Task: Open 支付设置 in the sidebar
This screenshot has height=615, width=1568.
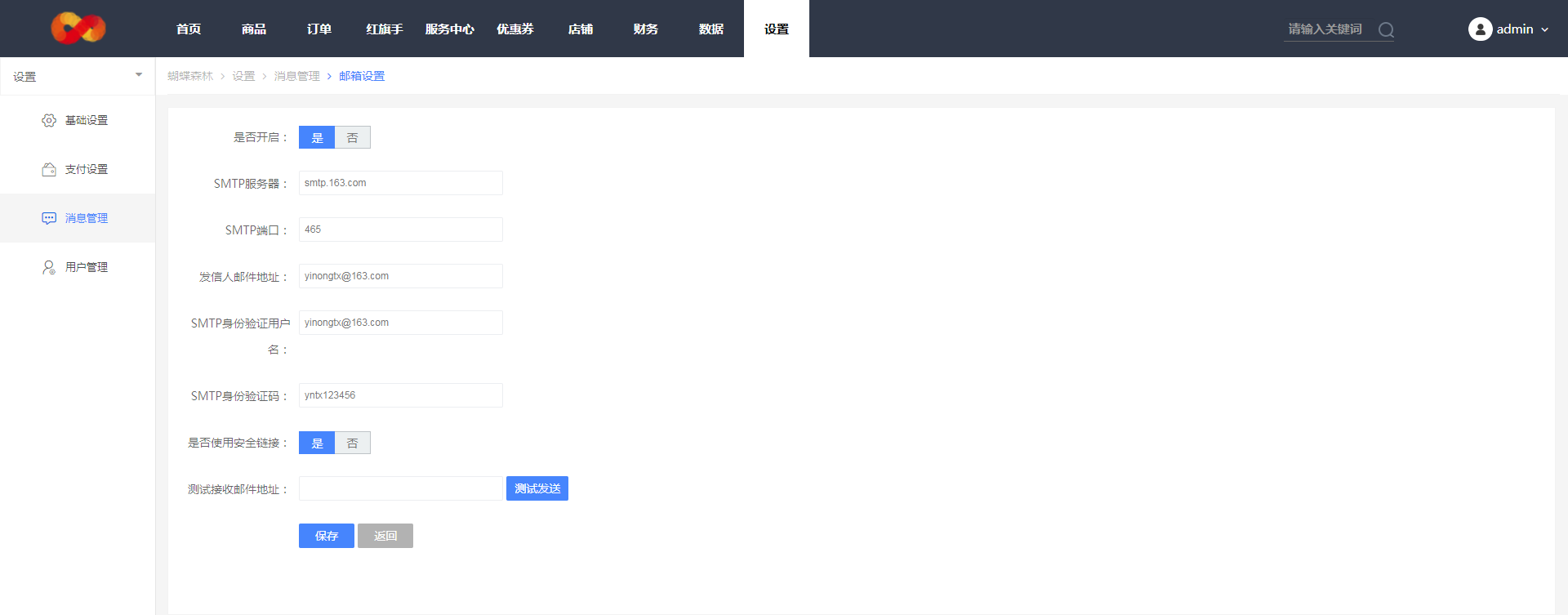Action: tap(78, 169)
